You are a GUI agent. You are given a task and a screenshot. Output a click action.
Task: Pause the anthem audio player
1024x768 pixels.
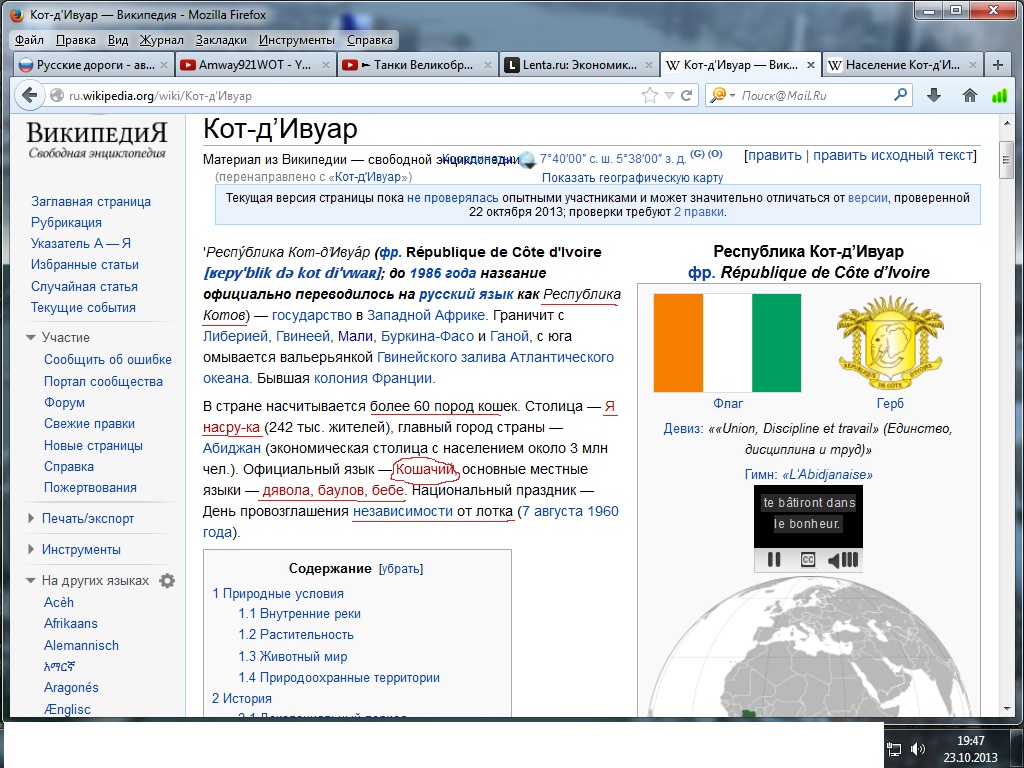point(773,559)
